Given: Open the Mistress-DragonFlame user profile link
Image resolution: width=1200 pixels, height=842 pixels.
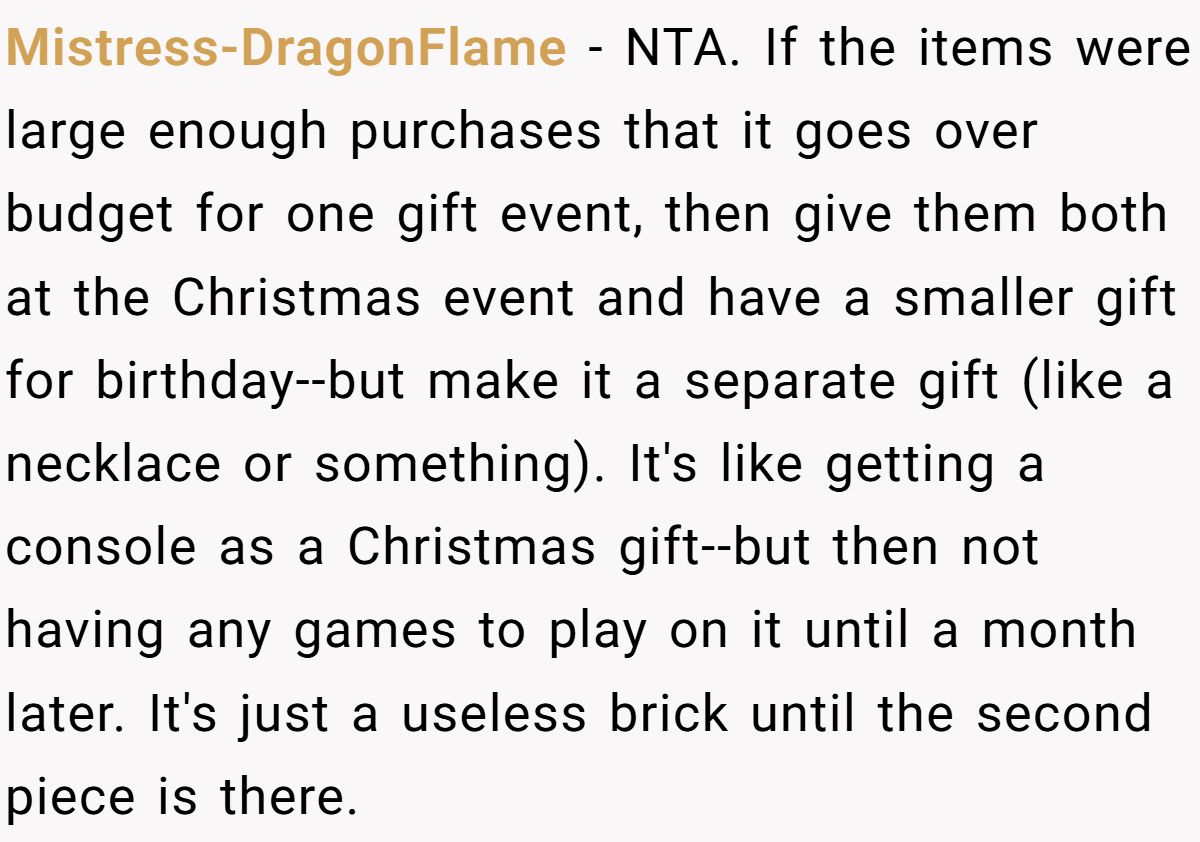Looking at the screenshot, I should tap(286, 48).
